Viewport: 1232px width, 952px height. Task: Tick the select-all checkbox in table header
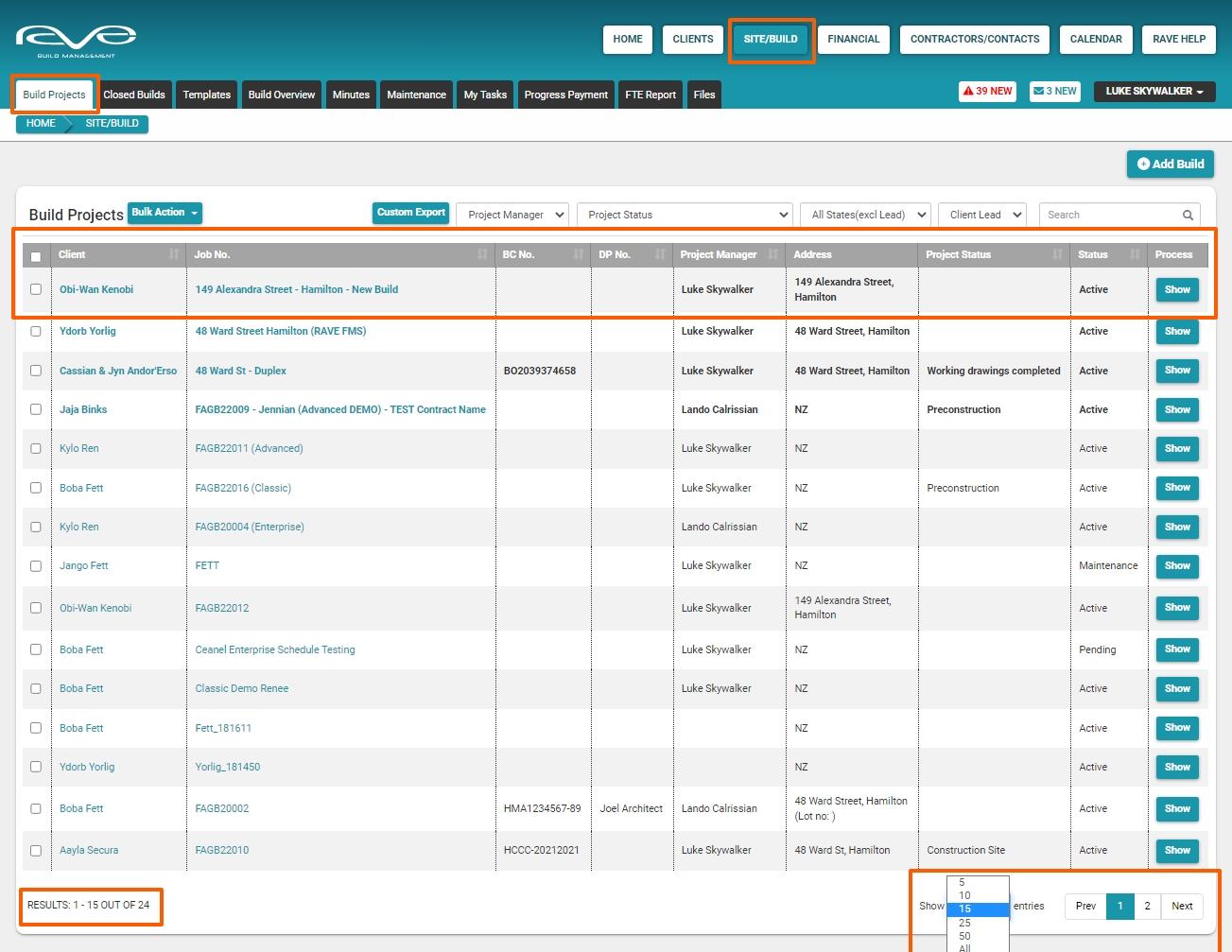(36, 256)
